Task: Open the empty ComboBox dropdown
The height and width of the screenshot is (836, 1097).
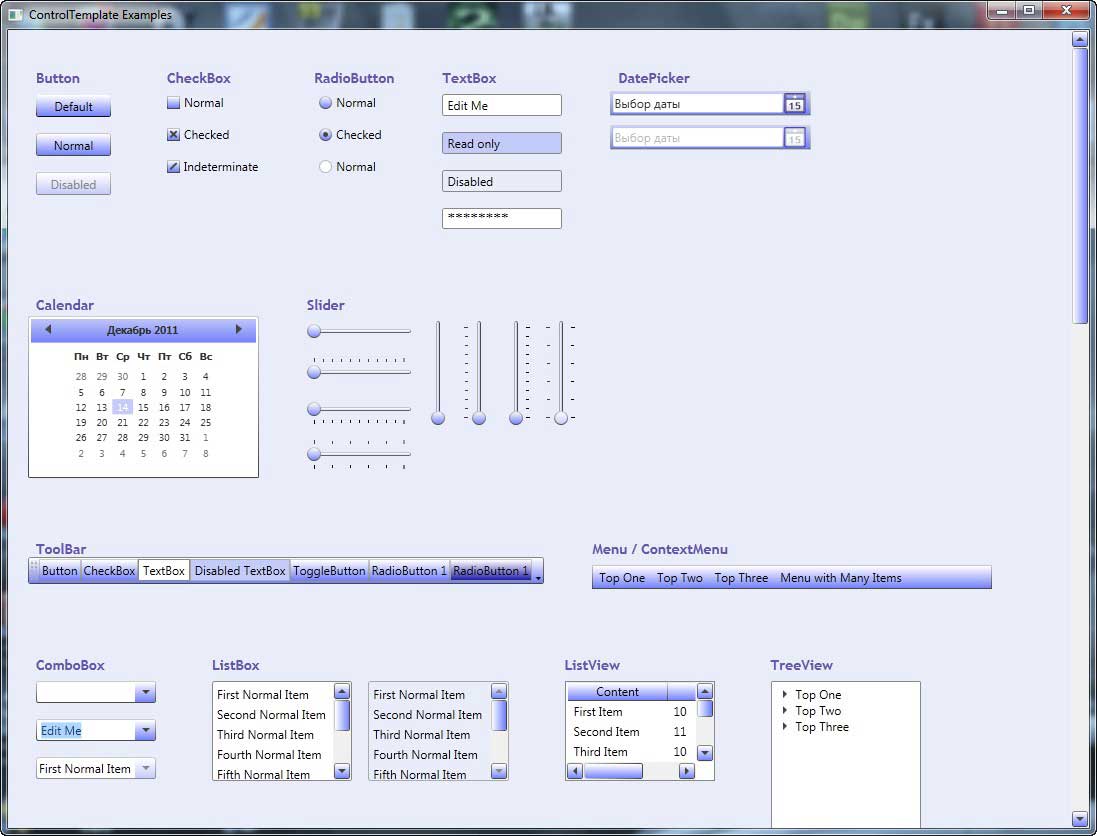Action: point(145,693)
